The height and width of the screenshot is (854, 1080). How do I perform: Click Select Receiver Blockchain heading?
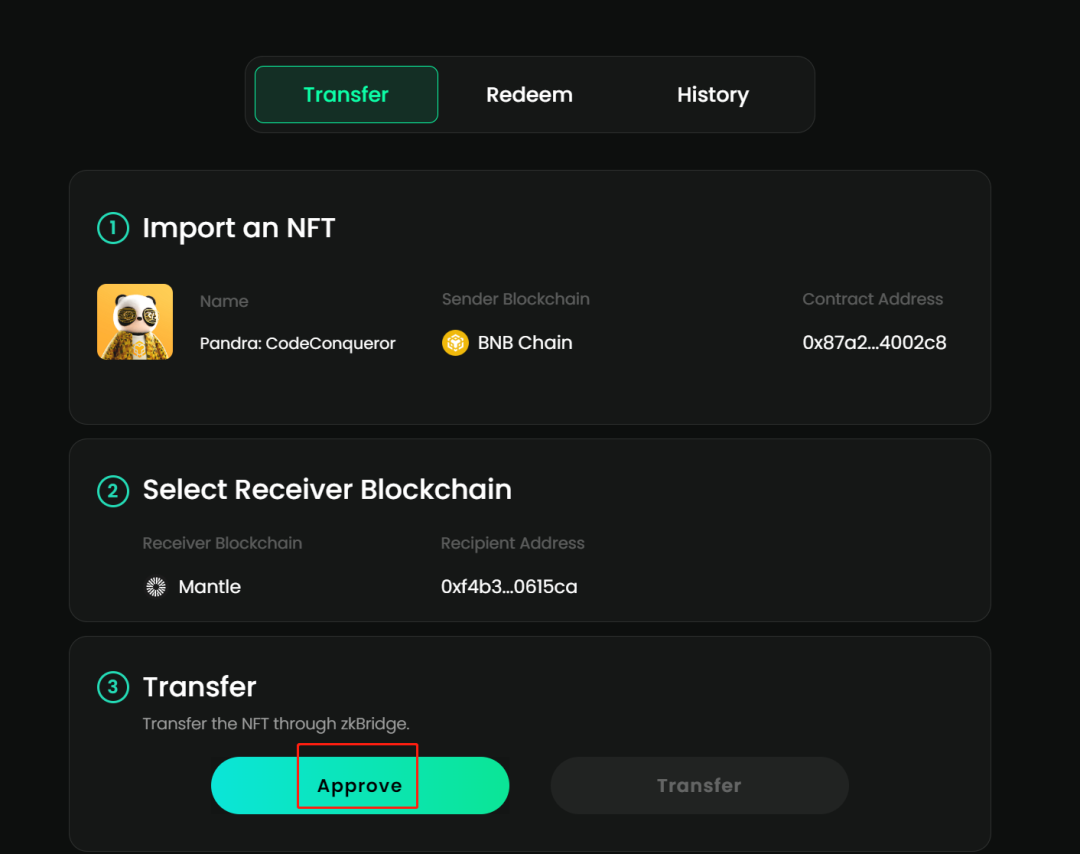coord(327,490)
